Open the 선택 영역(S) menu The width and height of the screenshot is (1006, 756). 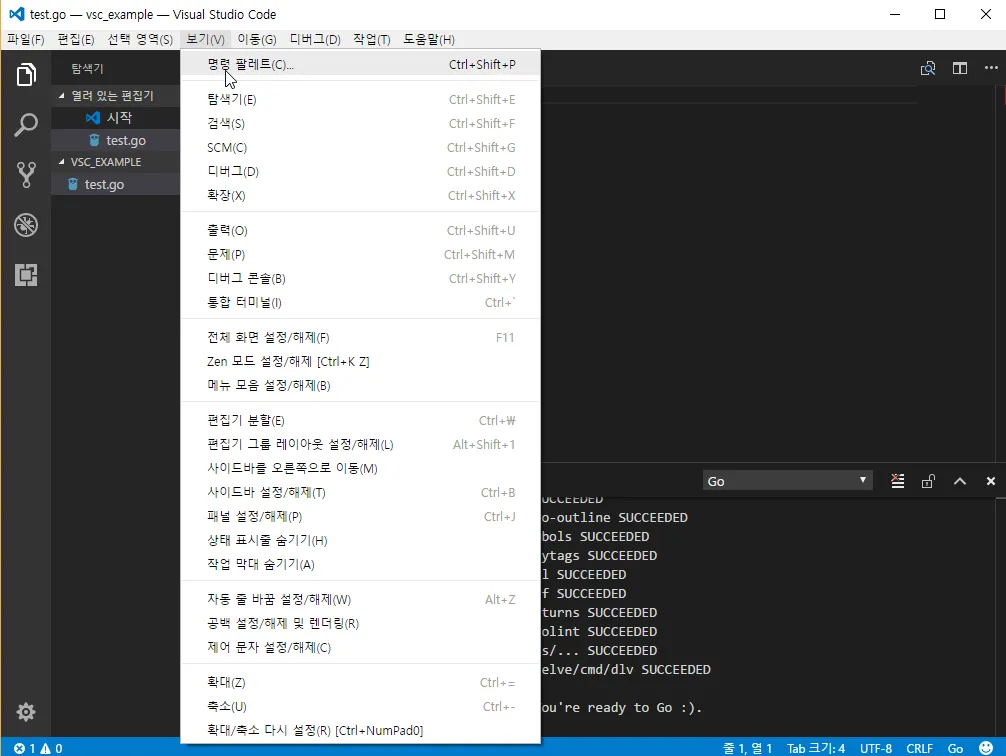(x=140, y=39)
